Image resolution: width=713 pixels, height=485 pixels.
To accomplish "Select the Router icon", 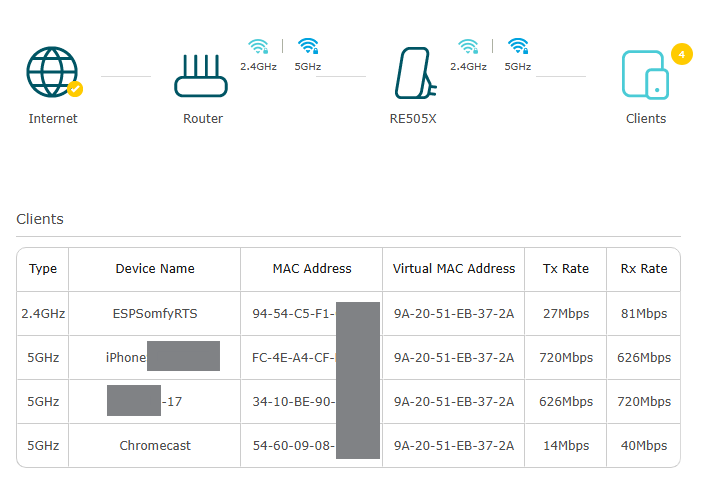I will 202,73.
